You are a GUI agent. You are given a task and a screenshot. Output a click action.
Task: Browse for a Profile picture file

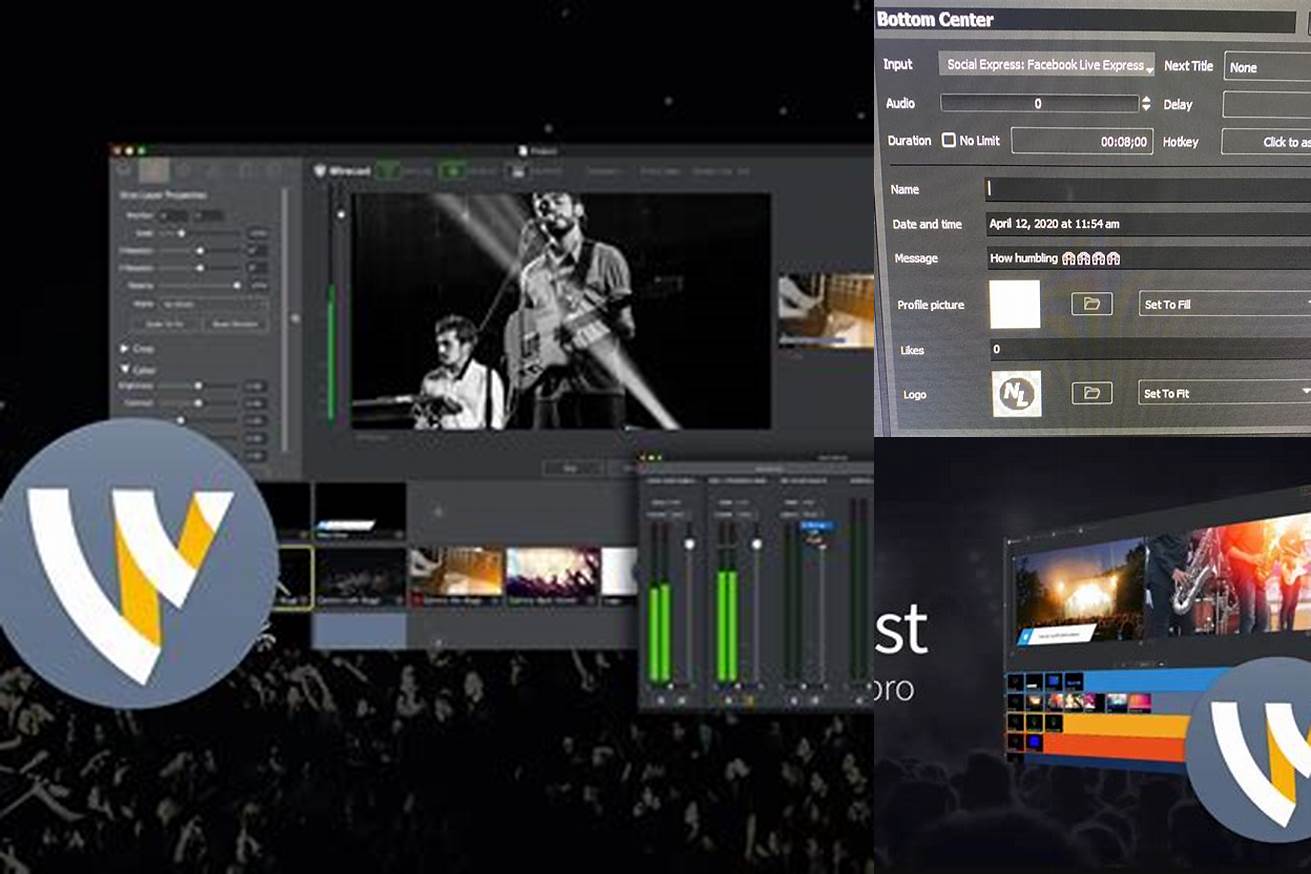(x=1092, y=304)
